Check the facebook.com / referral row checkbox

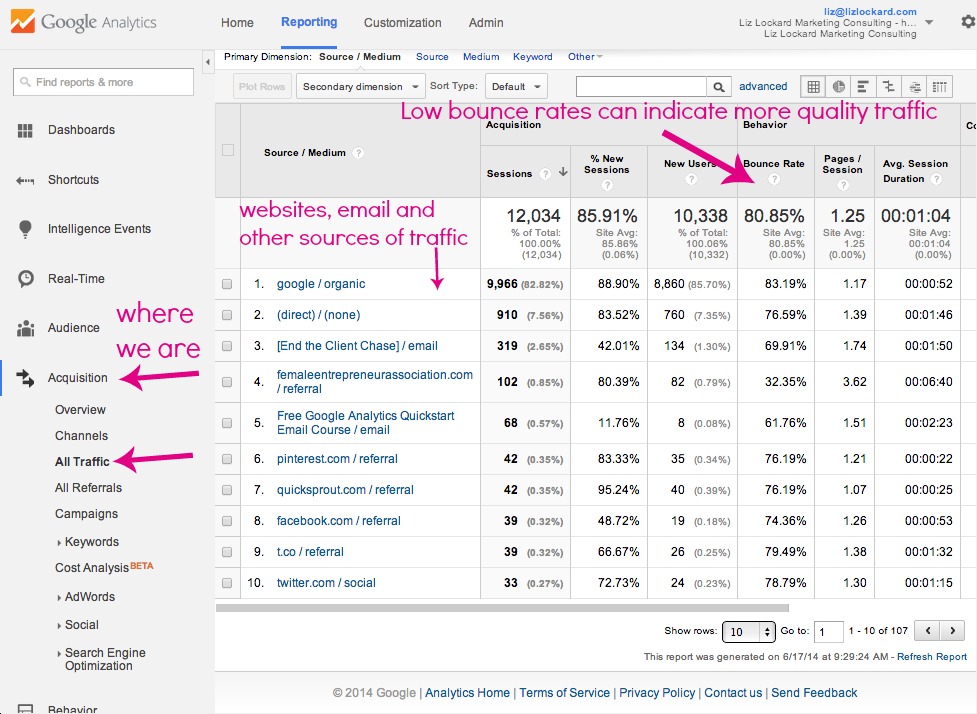point(227,521)
